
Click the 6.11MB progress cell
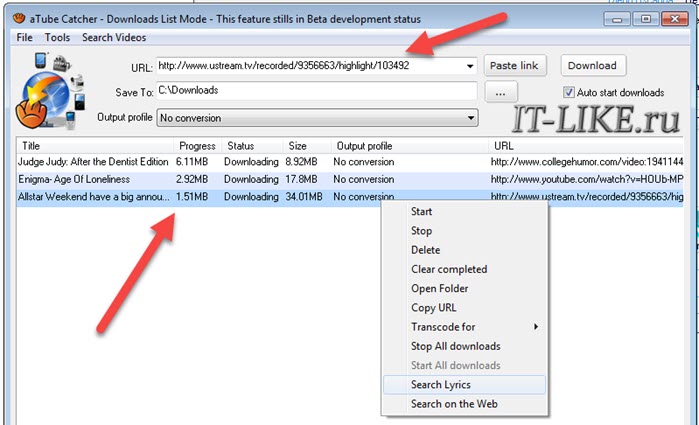point(192,161)
